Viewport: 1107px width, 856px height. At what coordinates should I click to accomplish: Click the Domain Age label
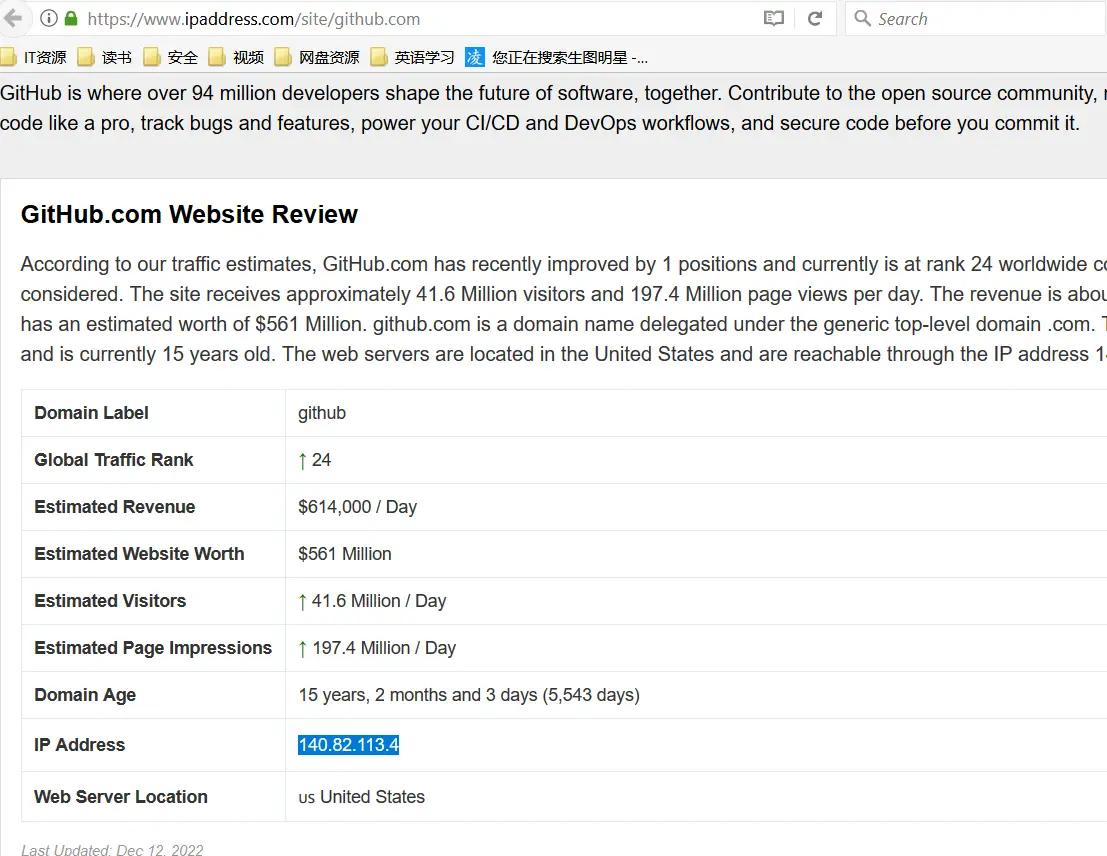pyautogui.click(x=85, y=695)
